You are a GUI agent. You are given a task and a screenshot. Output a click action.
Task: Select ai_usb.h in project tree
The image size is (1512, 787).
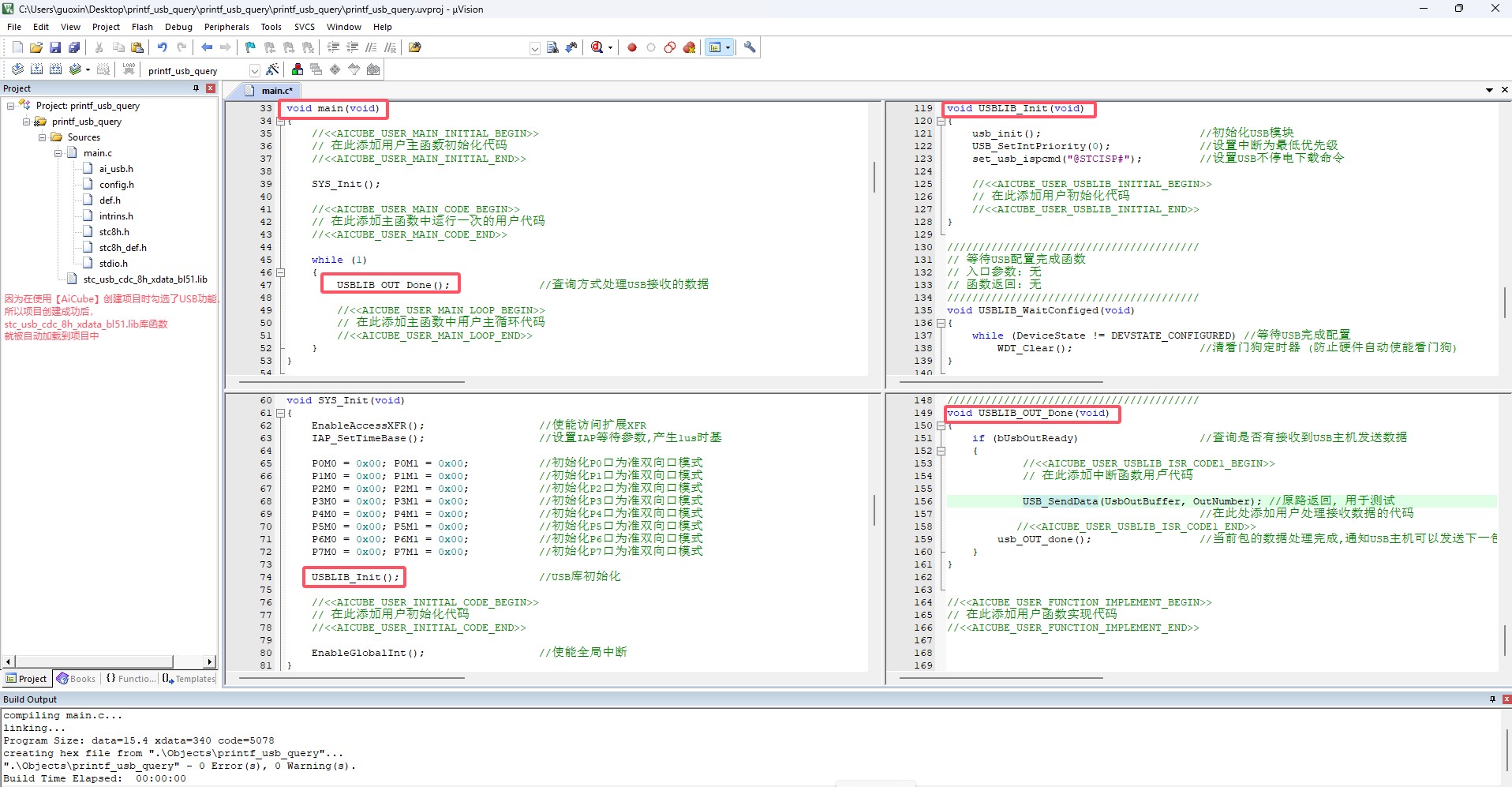point(116,168)
